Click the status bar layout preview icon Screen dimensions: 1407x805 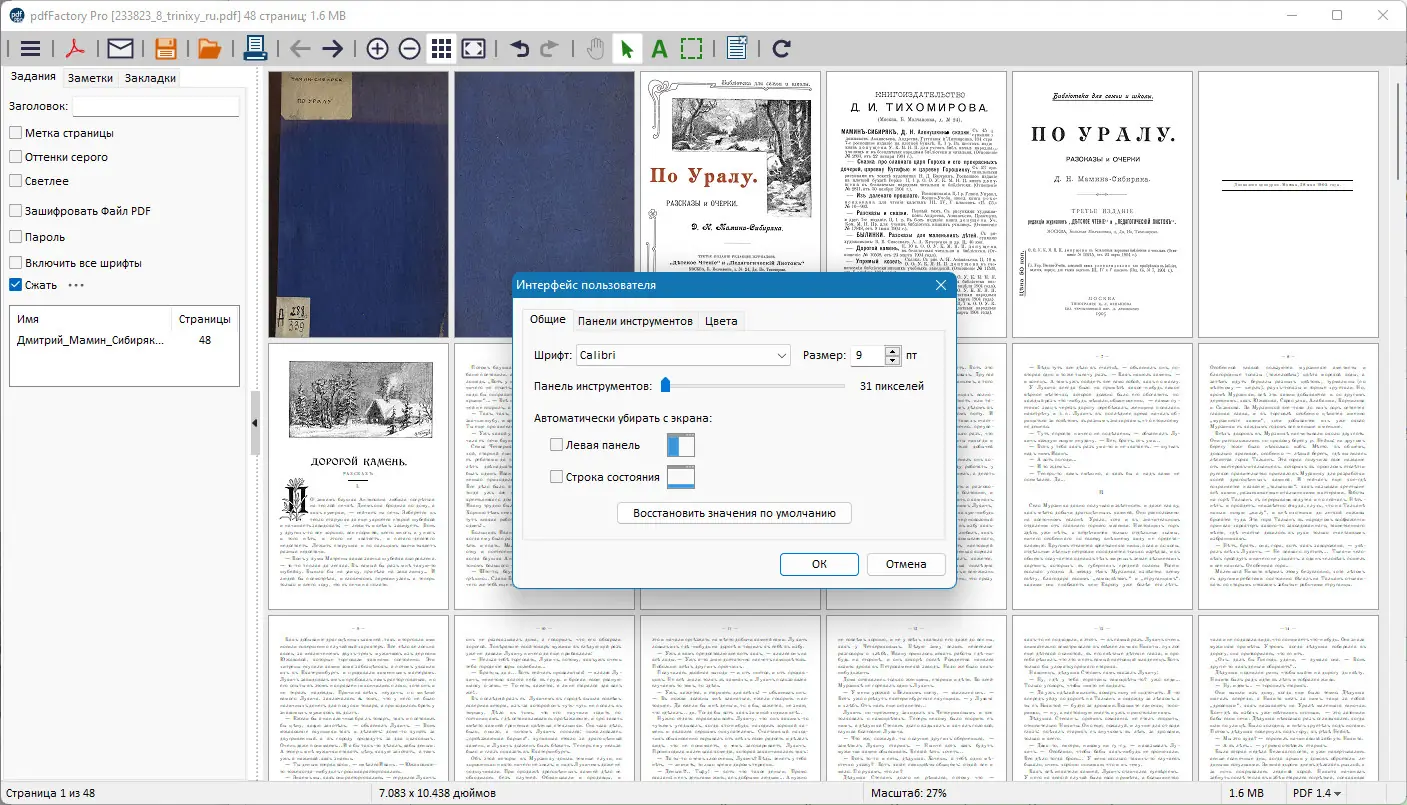(x=680, y=477)
